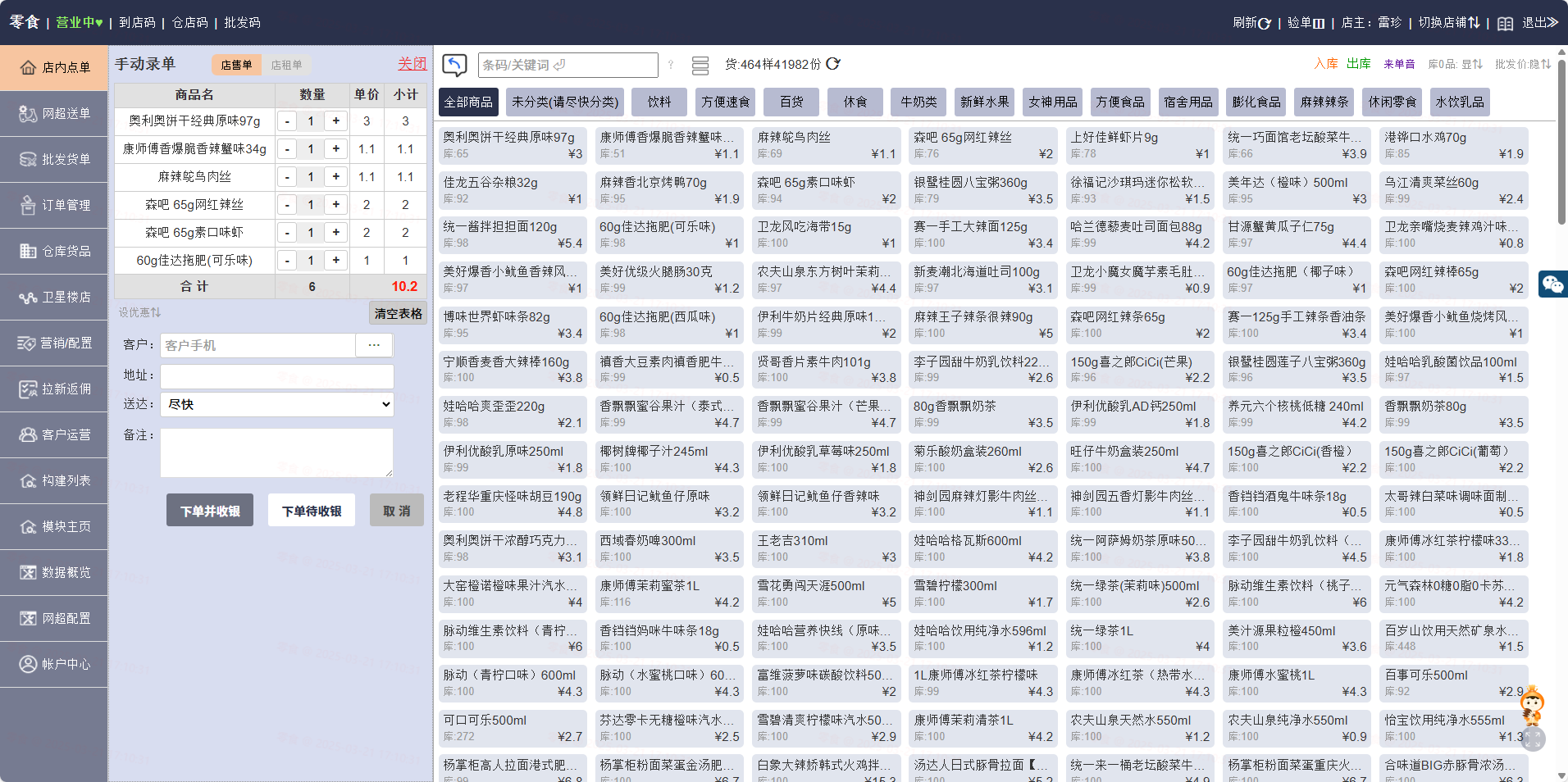Click 关闭 link on manual order panel

pos(413,64)
